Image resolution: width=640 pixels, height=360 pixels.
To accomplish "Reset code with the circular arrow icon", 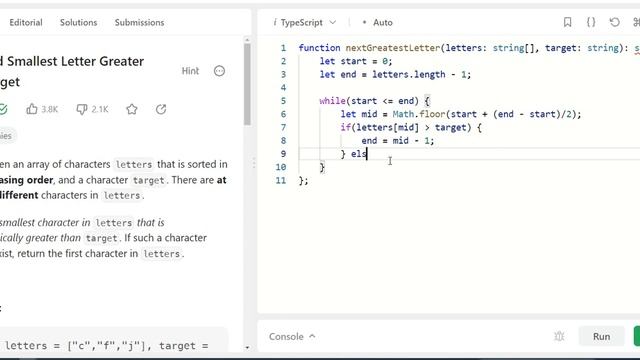I will (x=614, y=22).
